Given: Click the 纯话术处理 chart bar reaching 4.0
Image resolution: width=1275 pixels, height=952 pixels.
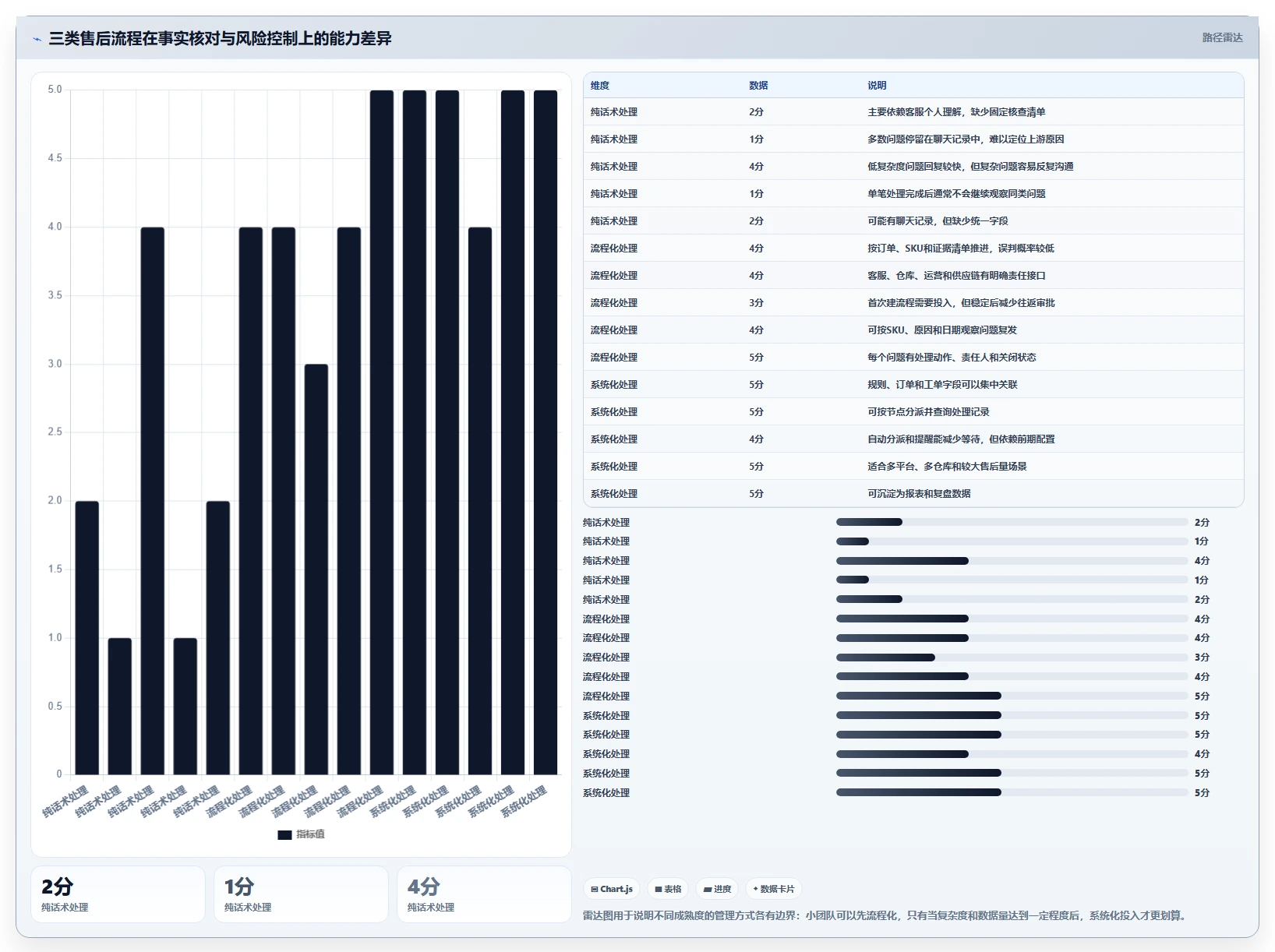Looking at the screenshot, I should [153, 500].
